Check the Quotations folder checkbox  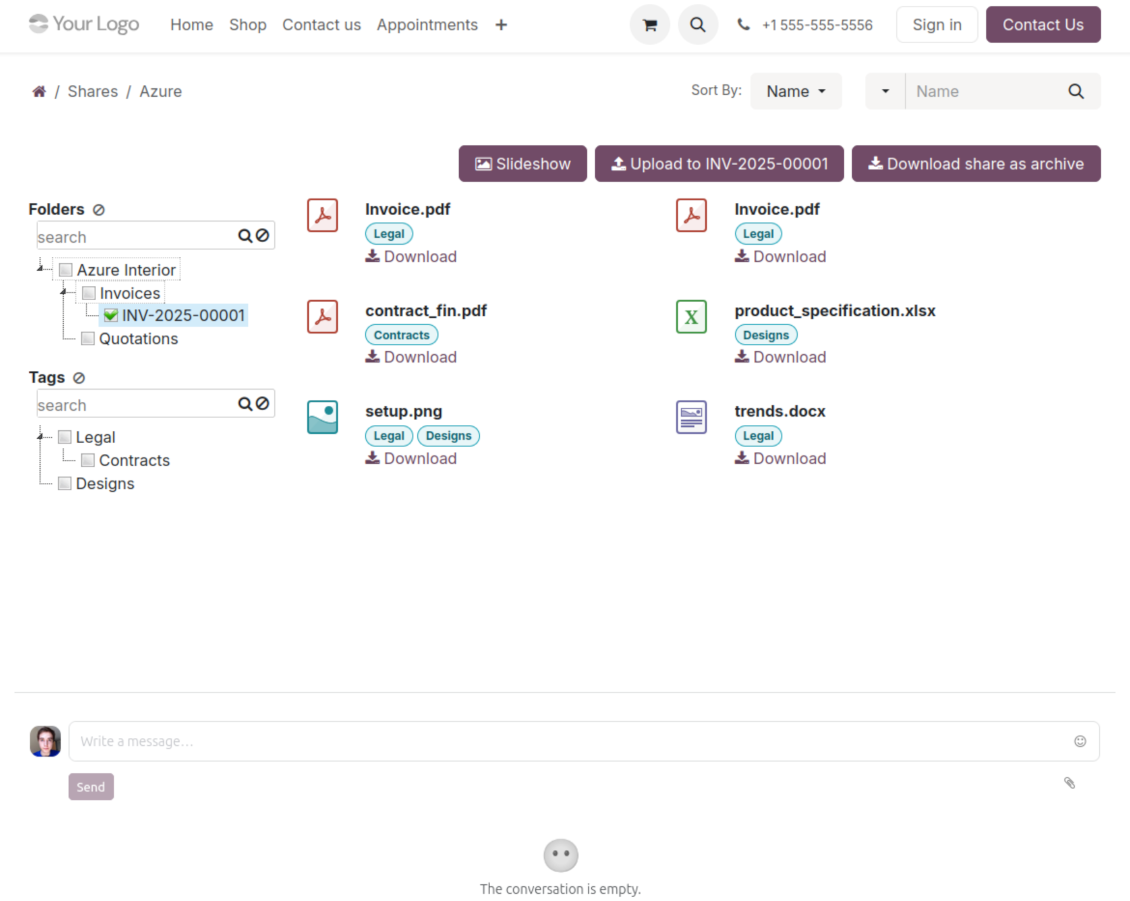point(88,339)
